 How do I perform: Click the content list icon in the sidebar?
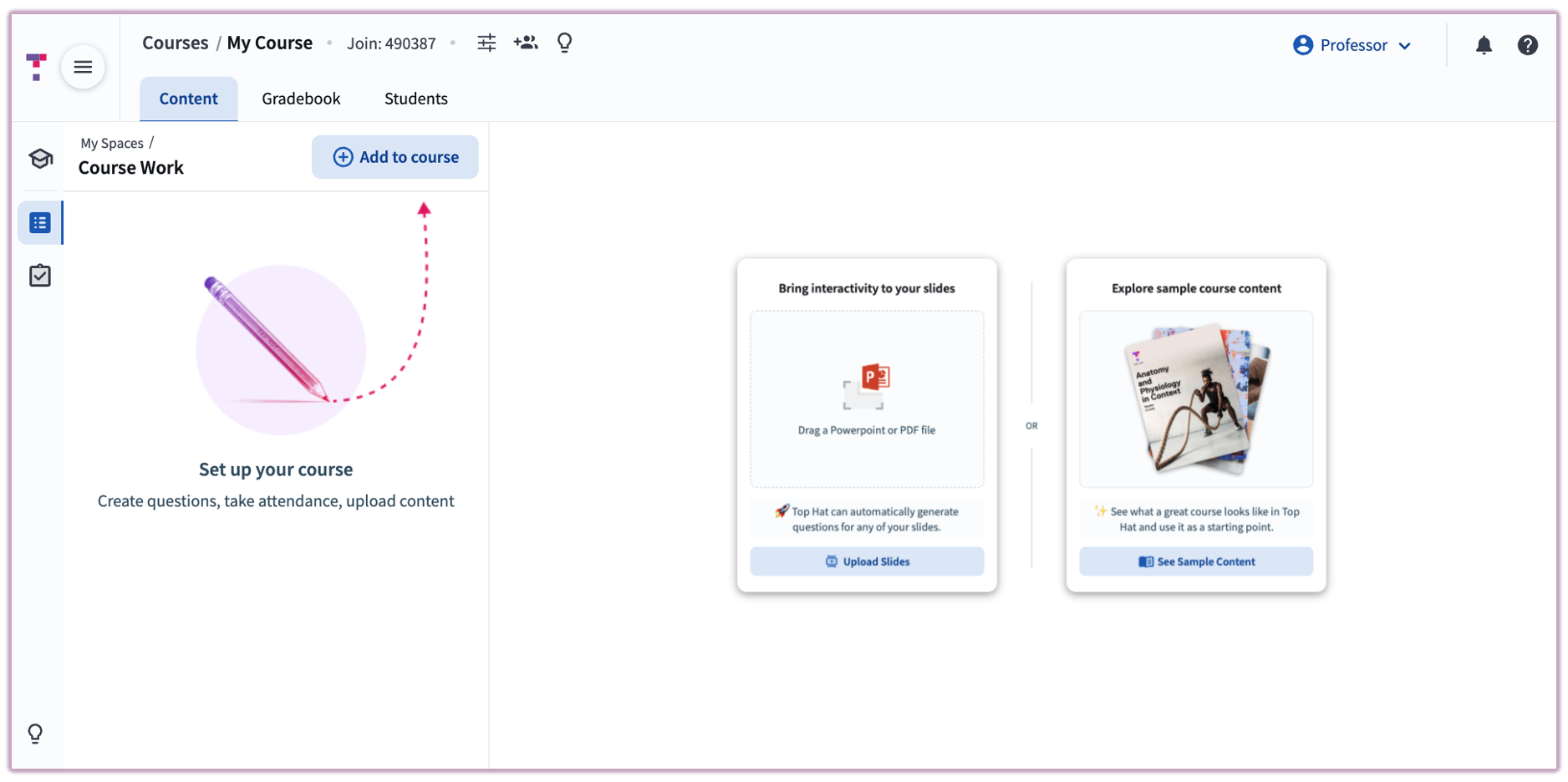pyautogui.click(x=39, y=222)
